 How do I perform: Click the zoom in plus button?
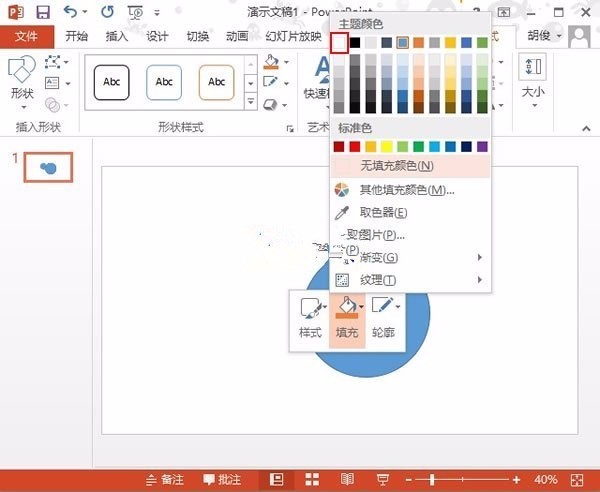click(x=517, y=480)
